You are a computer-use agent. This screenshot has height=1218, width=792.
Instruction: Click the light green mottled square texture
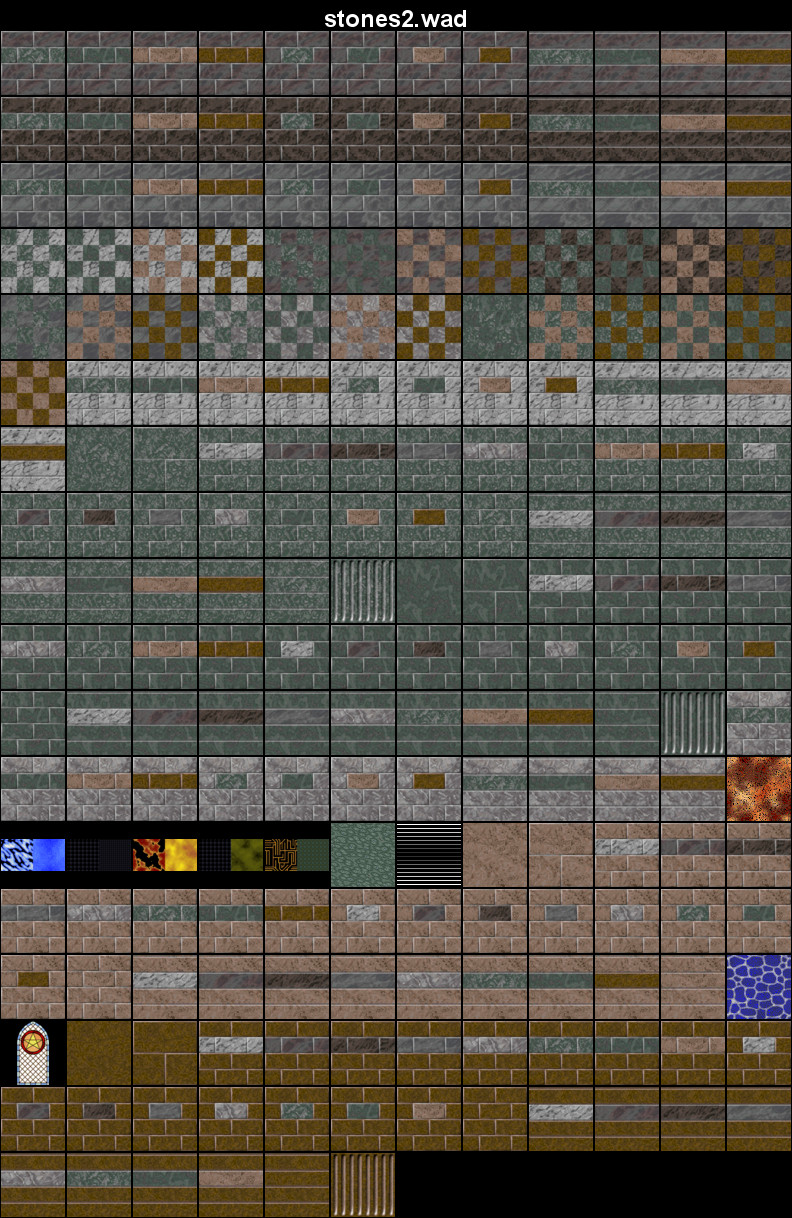(x=363, y=855)
